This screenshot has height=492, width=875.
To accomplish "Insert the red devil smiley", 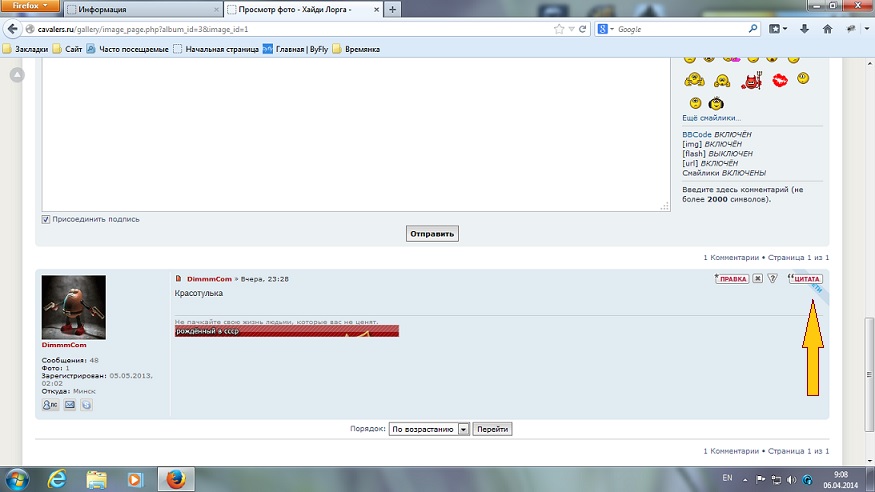I will pyautogui.click(x=750, y=81).
